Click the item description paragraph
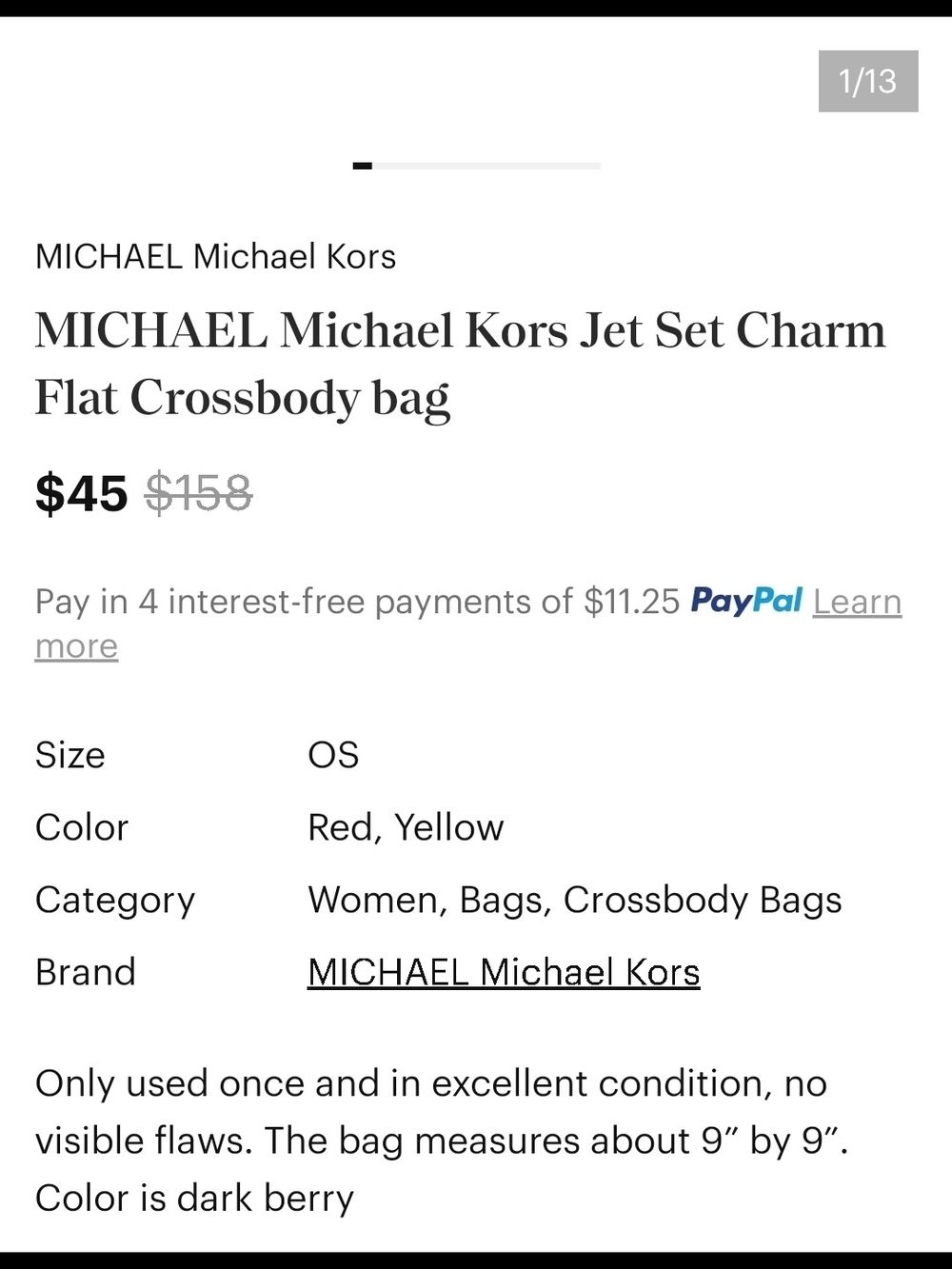 point(443,1140)
